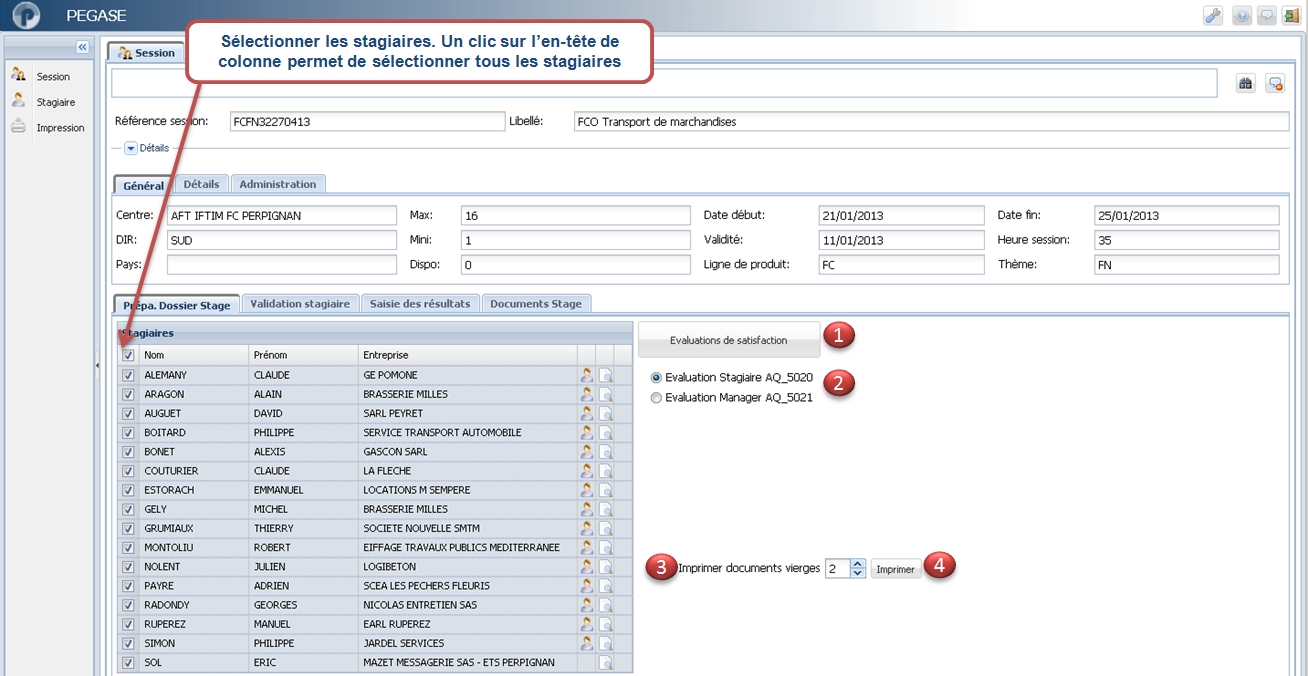
Task: Open the Détails tab next to Général
Action: (x=201, y=184)
